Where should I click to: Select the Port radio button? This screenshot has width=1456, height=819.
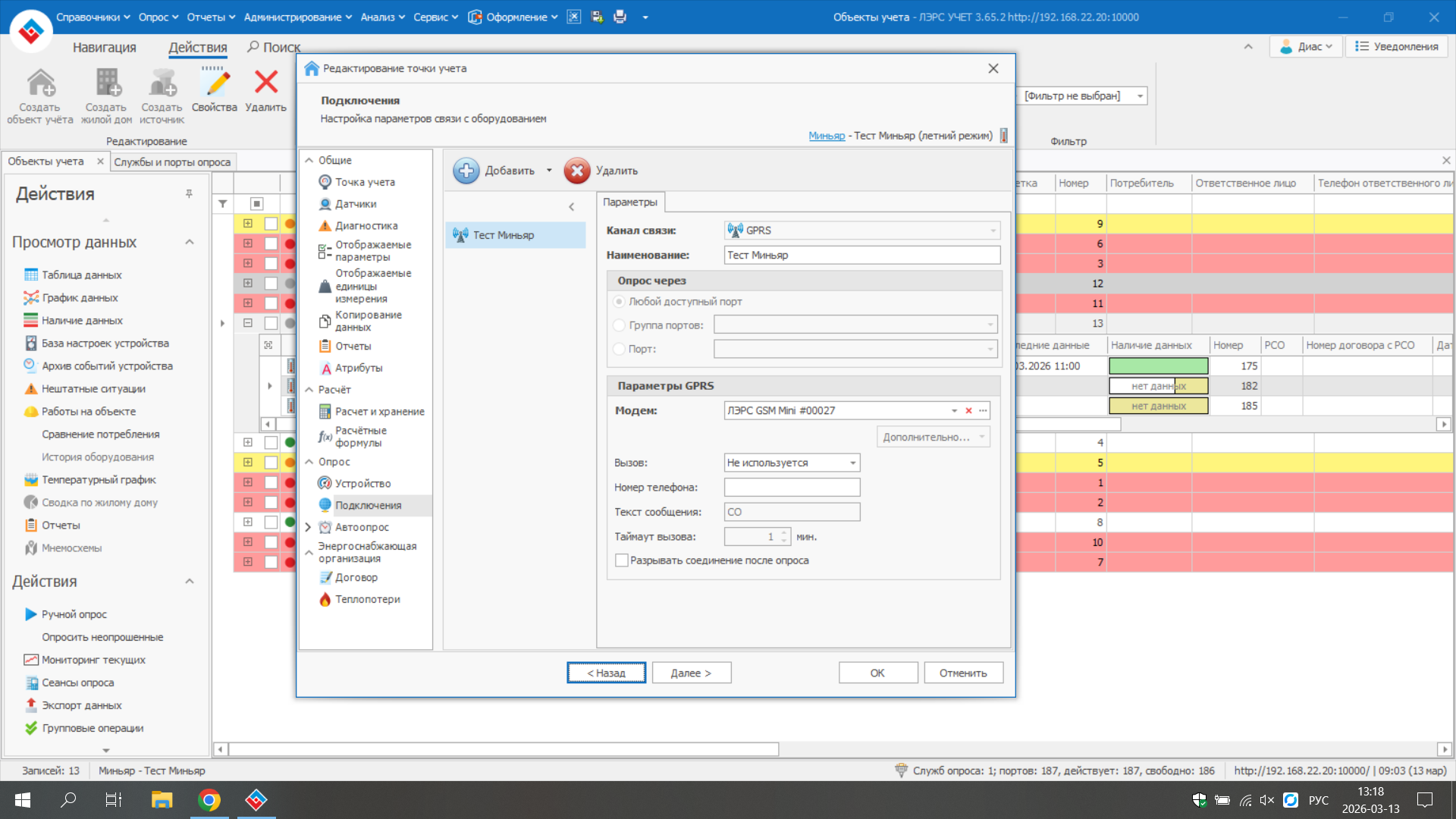[x=620, y=349]
